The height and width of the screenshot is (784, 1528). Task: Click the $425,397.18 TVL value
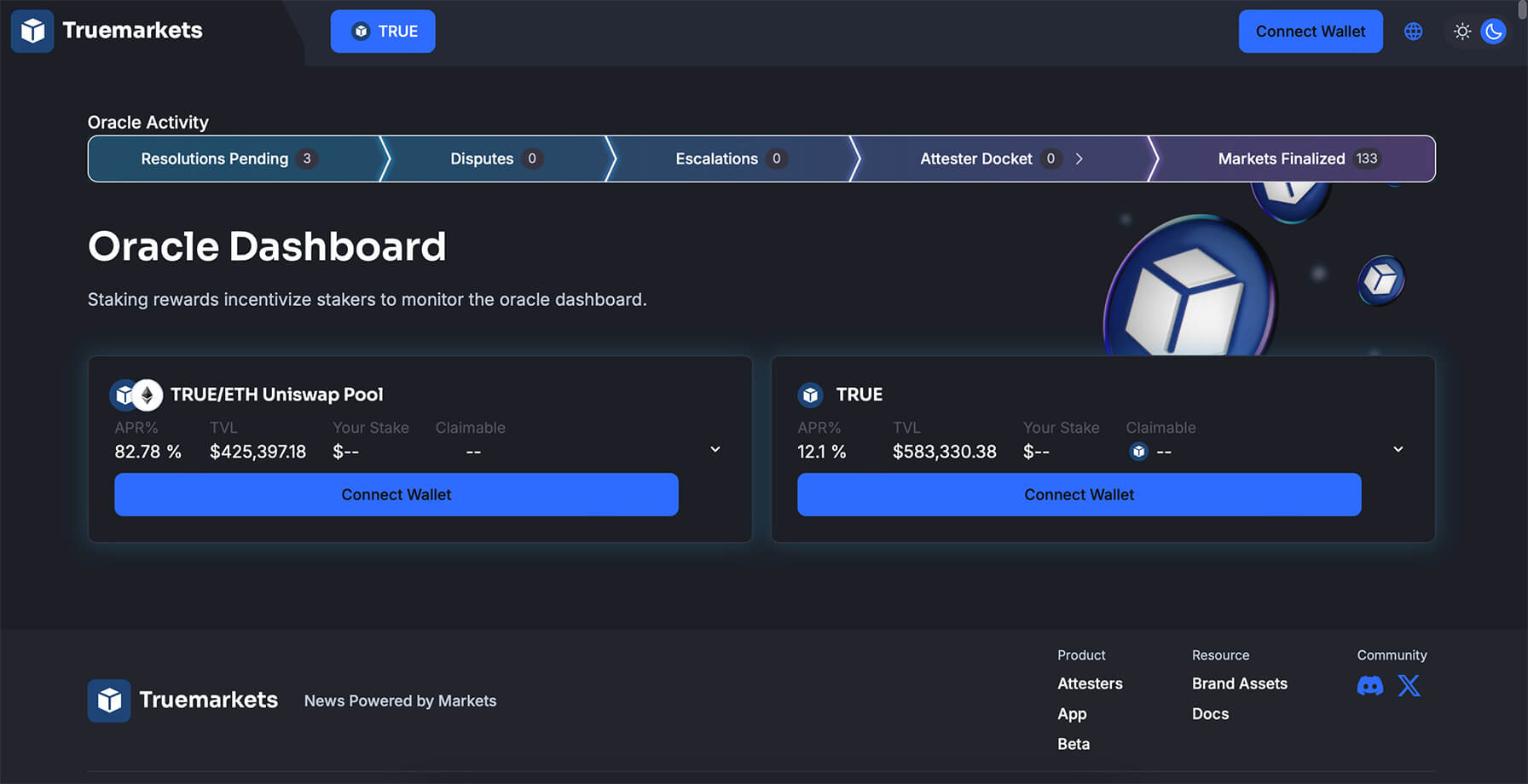(258, 452)
